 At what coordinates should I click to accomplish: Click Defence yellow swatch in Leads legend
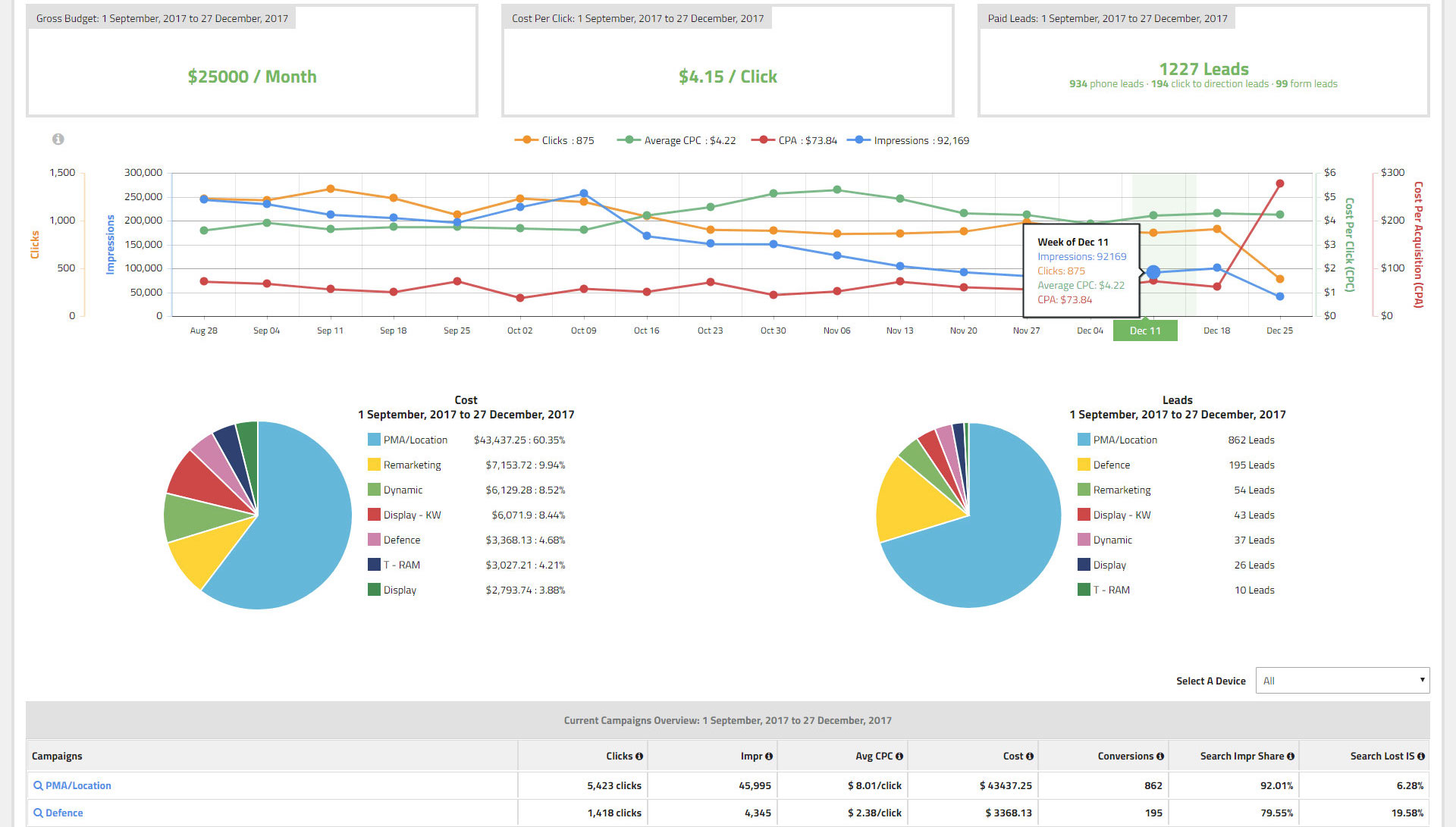(x=1084, y=465)
